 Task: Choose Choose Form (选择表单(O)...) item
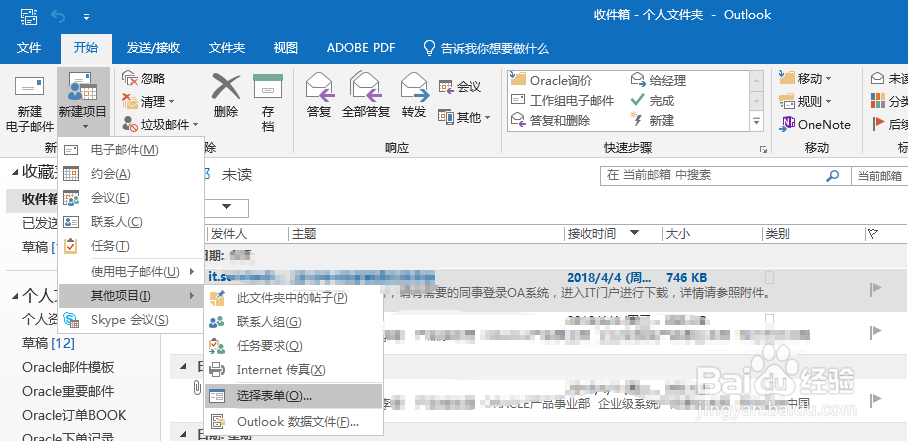tap(294, 396)
